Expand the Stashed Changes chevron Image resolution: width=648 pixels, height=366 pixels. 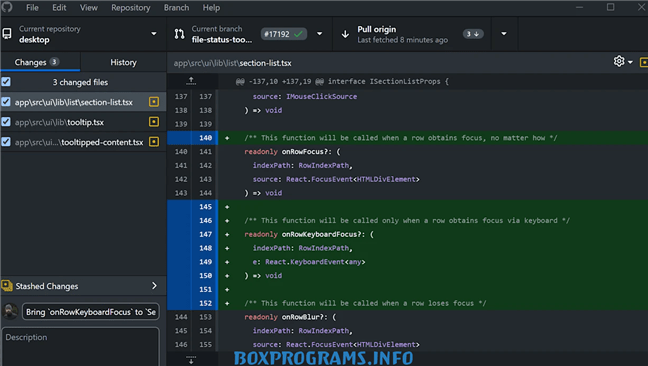point(154,285)
